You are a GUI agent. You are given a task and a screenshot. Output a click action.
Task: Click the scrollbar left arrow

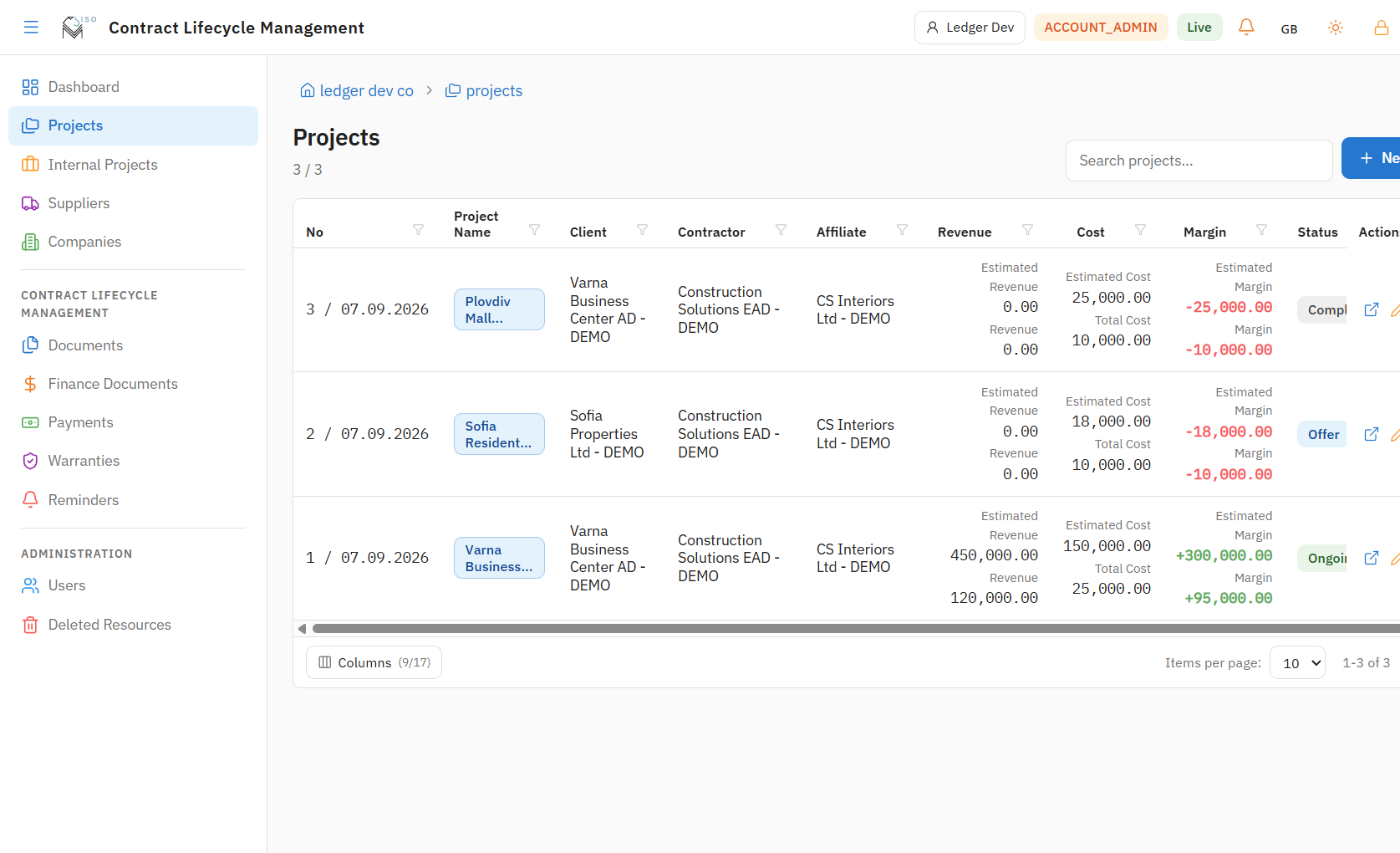[302, 628]
